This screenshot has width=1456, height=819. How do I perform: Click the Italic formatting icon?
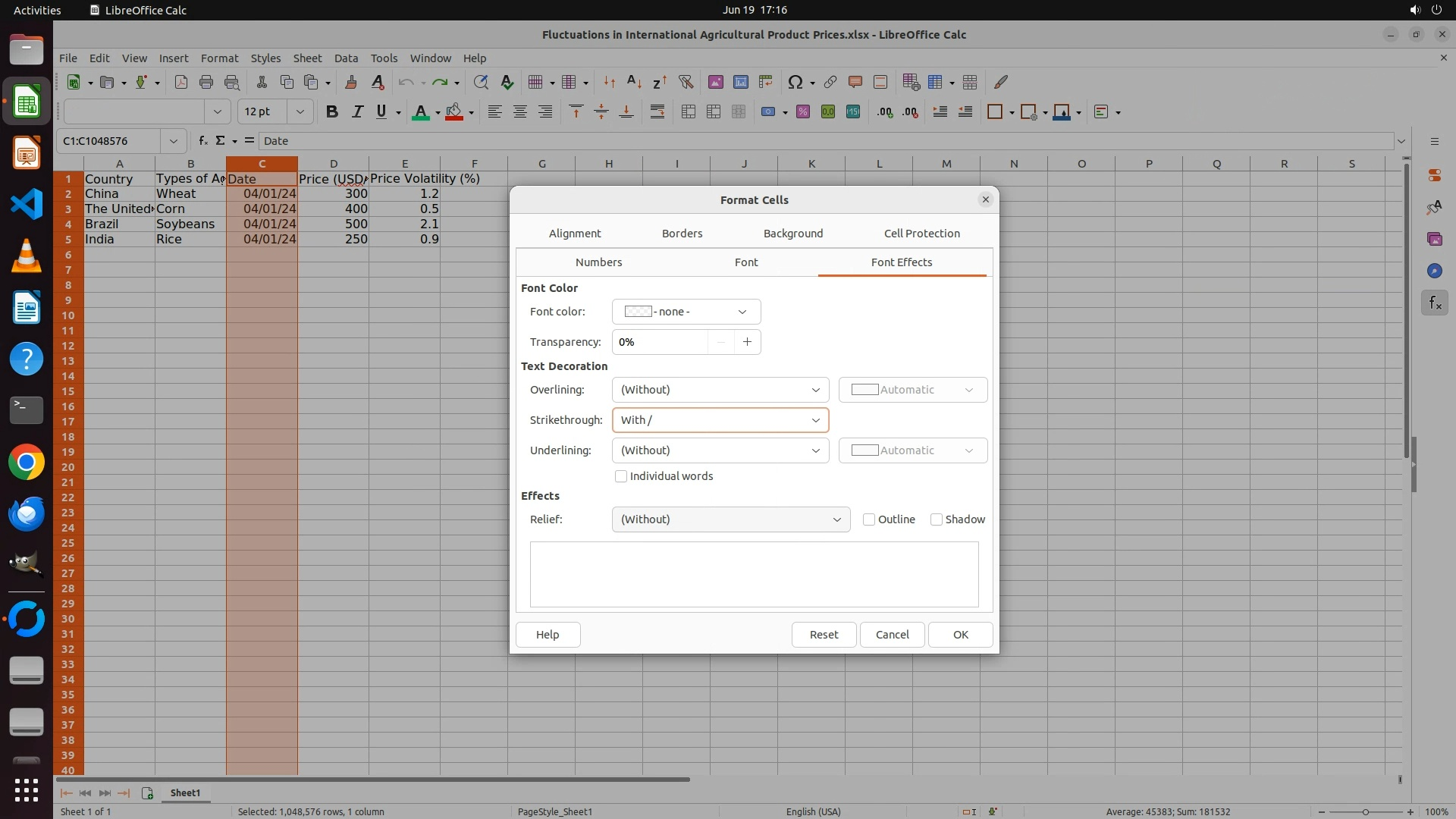(356, 112)
